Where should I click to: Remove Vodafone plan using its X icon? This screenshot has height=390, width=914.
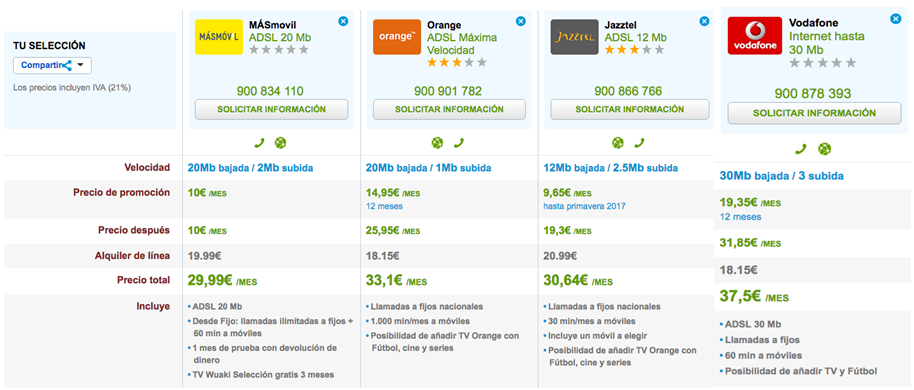tap(895, 19)
